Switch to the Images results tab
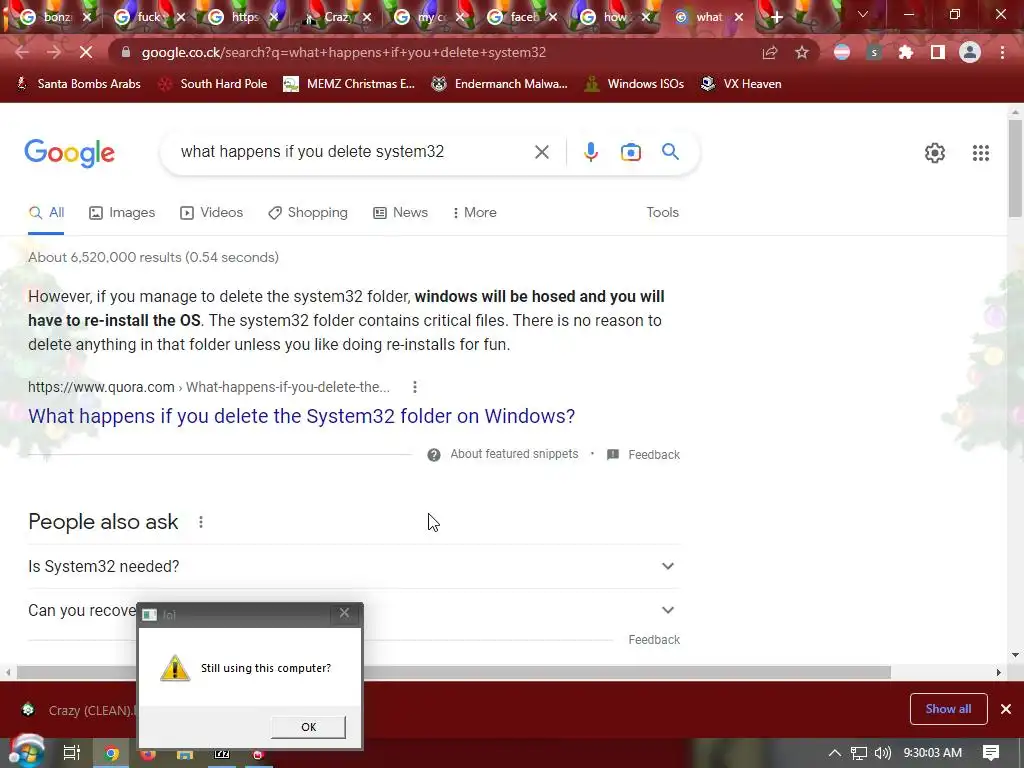1024x768 pixels. click(122, 212)
